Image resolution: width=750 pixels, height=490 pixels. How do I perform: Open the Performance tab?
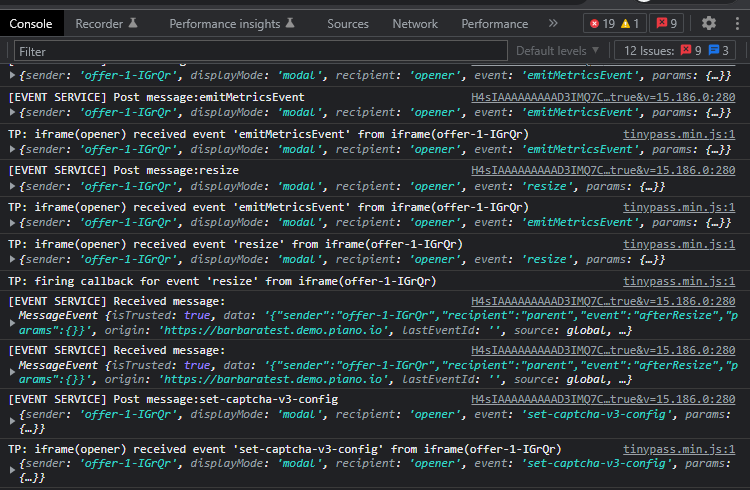click(495, 23)
